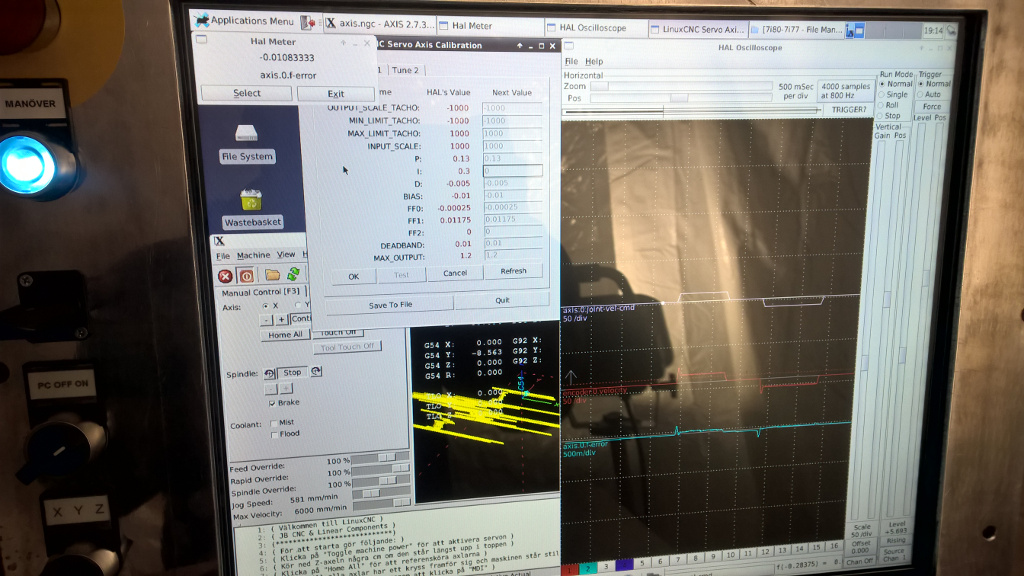This screenshot has width=1024, height=576.
Task: Click the Exit button in Hal Meter
Action: pos(336,94)
